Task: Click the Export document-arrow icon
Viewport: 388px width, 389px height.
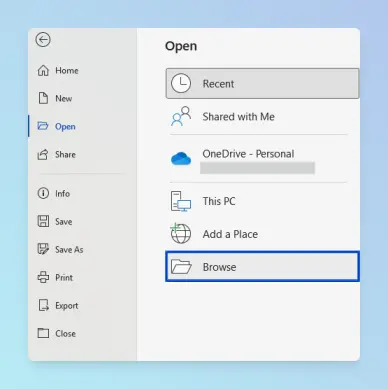Action: (x=43, y=305)
